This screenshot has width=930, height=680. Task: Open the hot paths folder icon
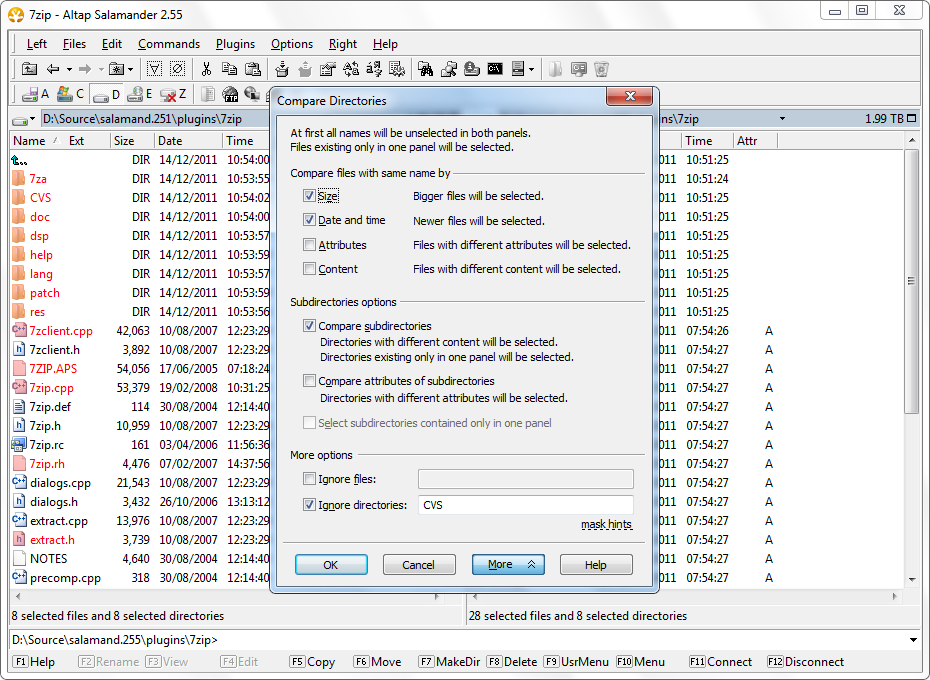pyautogui.click(x=116, y=69)
